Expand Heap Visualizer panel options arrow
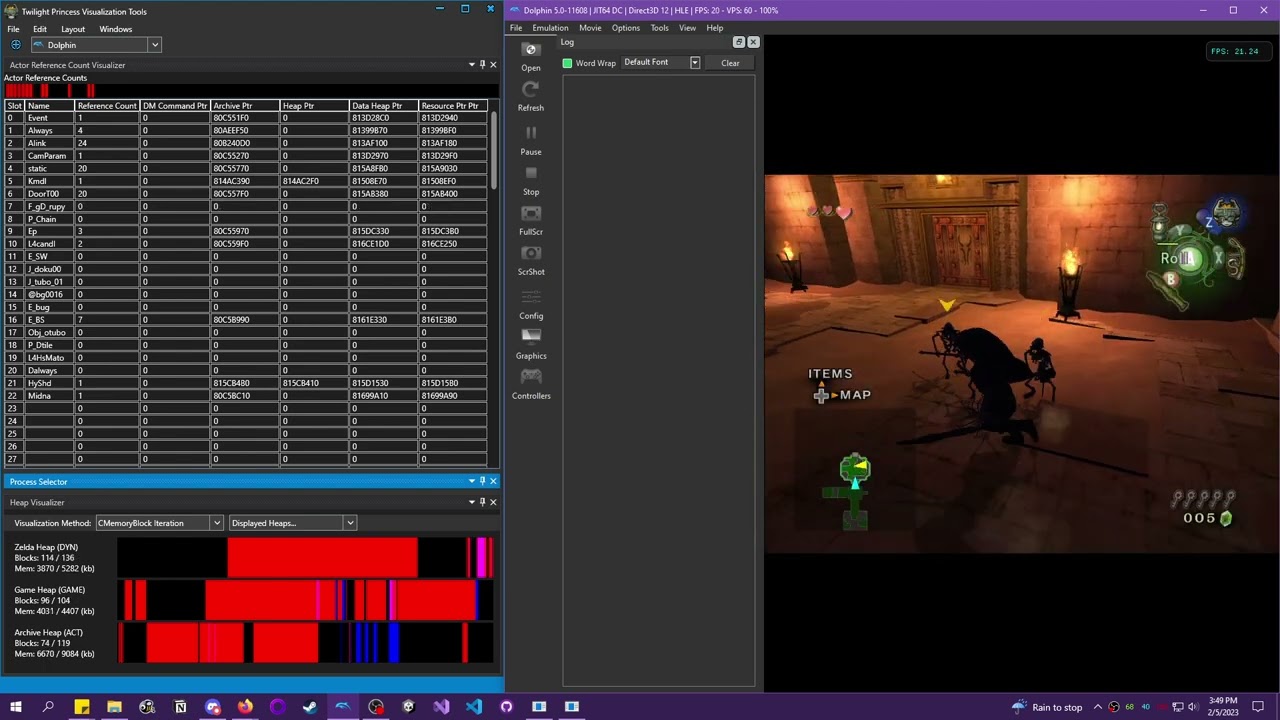1280x720 pixels. (x=471, y=502)
